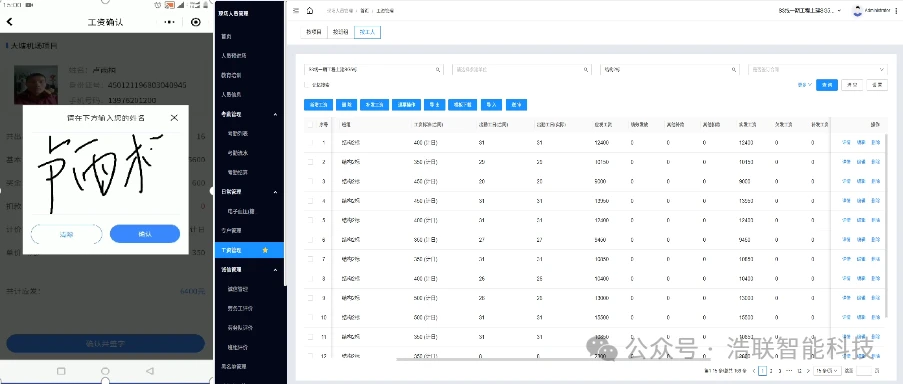The width and height of the screenshot is (903, 384).
Task: Close the signature dialog with the X
Action: [174, 118]
